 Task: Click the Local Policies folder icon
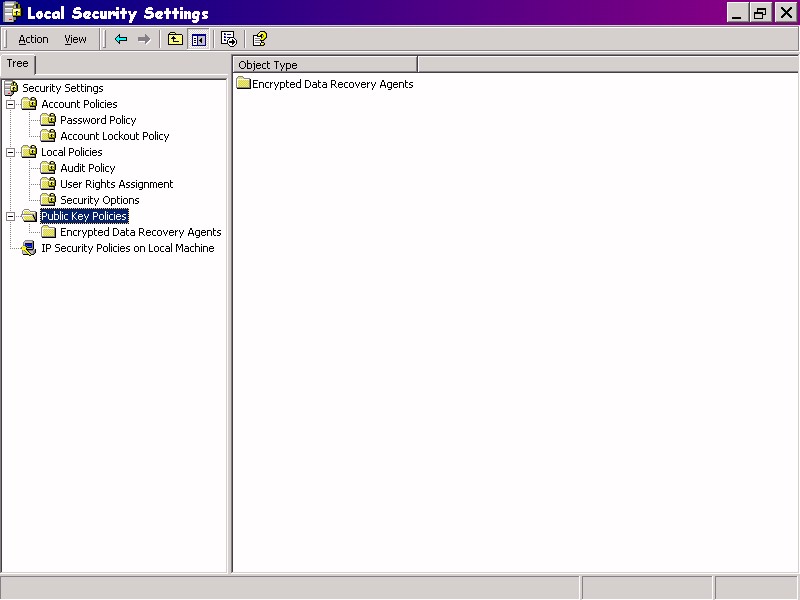click(x=30, y=152)
